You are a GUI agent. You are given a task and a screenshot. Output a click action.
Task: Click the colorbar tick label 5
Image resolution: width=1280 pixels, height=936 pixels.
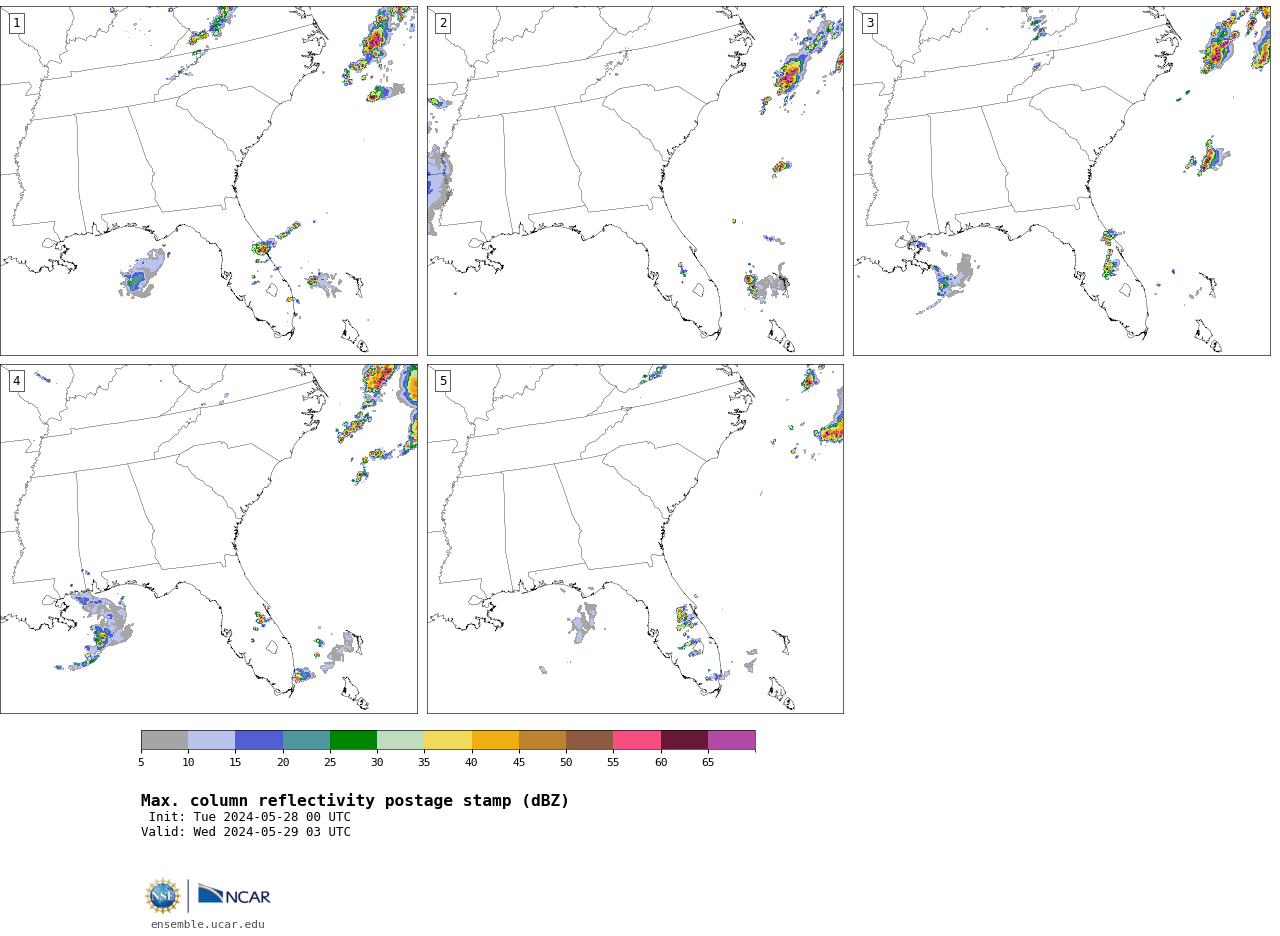coord(141,763)
